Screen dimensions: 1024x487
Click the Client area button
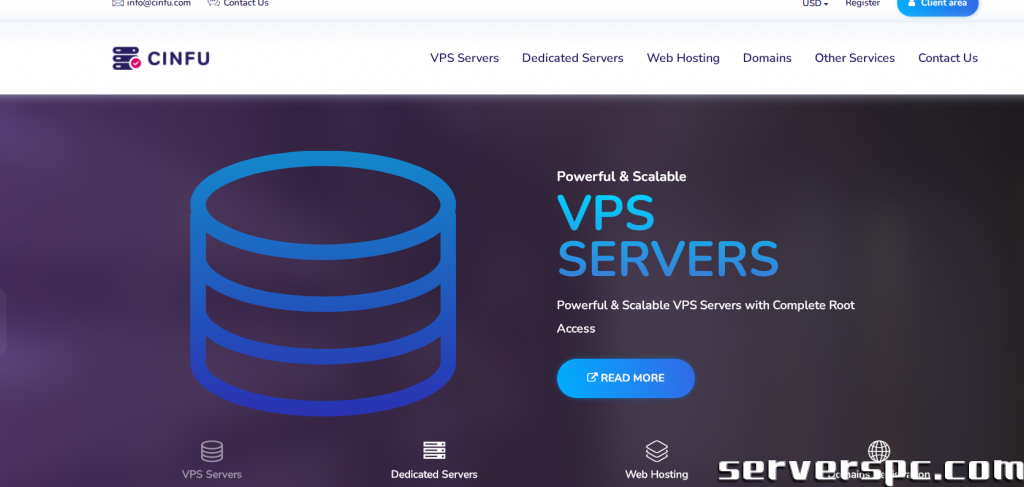(937, 5)
